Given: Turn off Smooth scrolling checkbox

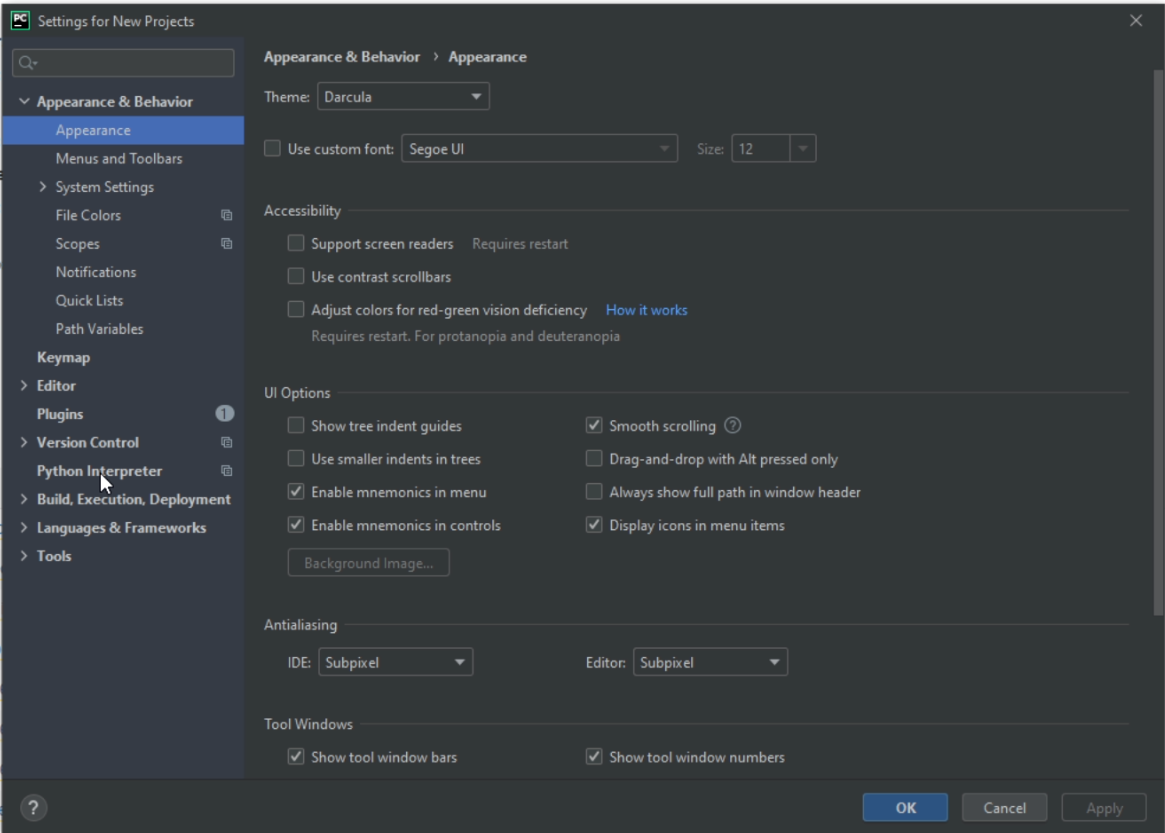Looking at the screenshot, I should [x=594, y=425].
